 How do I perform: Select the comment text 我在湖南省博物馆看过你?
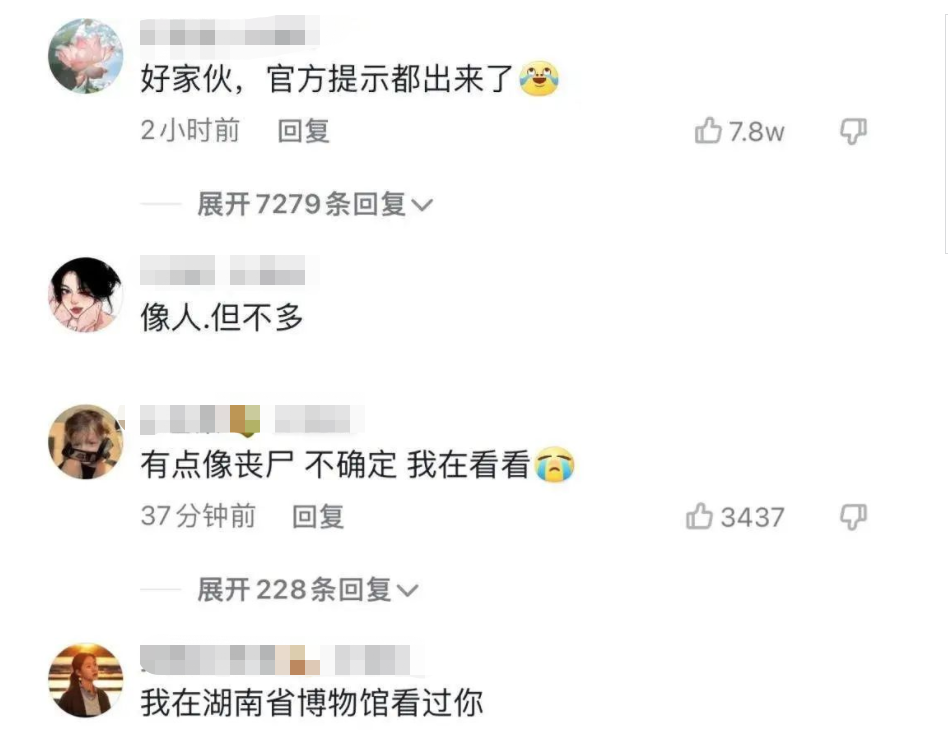click(312, 702)
